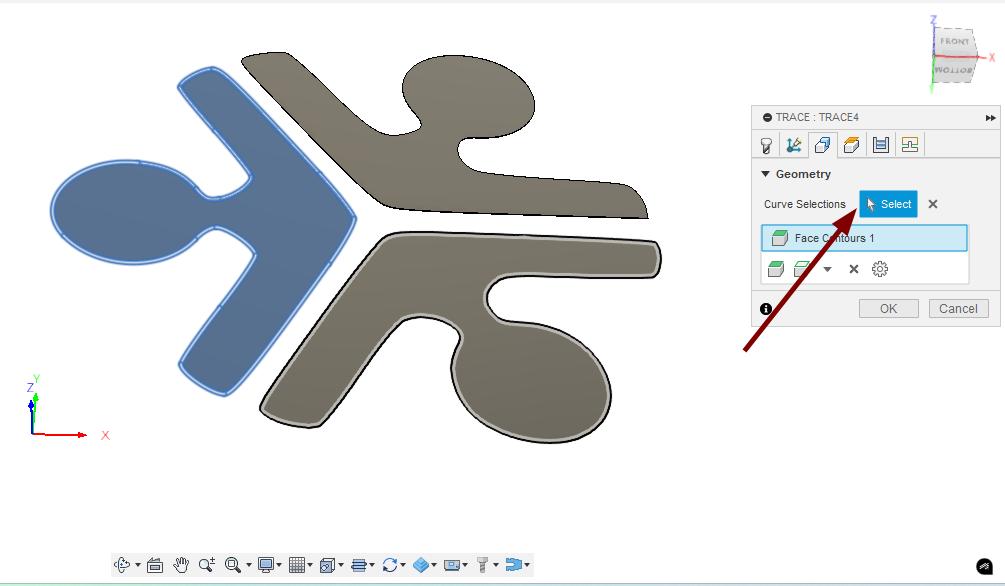
Task: Expand the fixture clamp dropdown arrow
Action: pos(527,565)
